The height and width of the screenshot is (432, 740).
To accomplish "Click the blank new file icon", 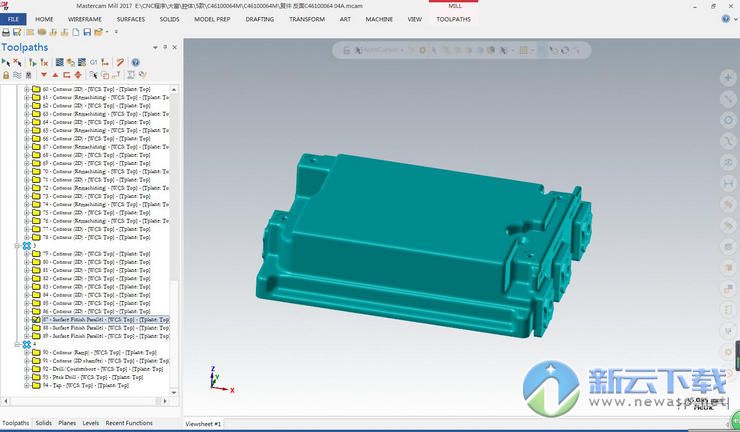I will pos(76,32).
